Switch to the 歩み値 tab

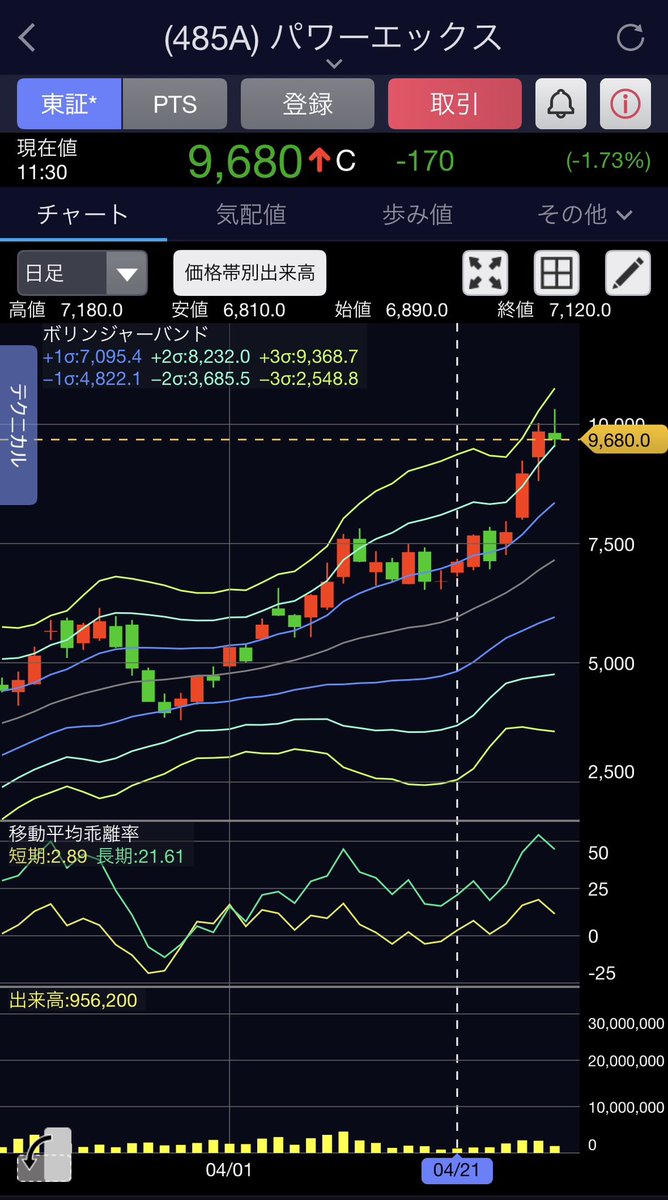[417, 214]
